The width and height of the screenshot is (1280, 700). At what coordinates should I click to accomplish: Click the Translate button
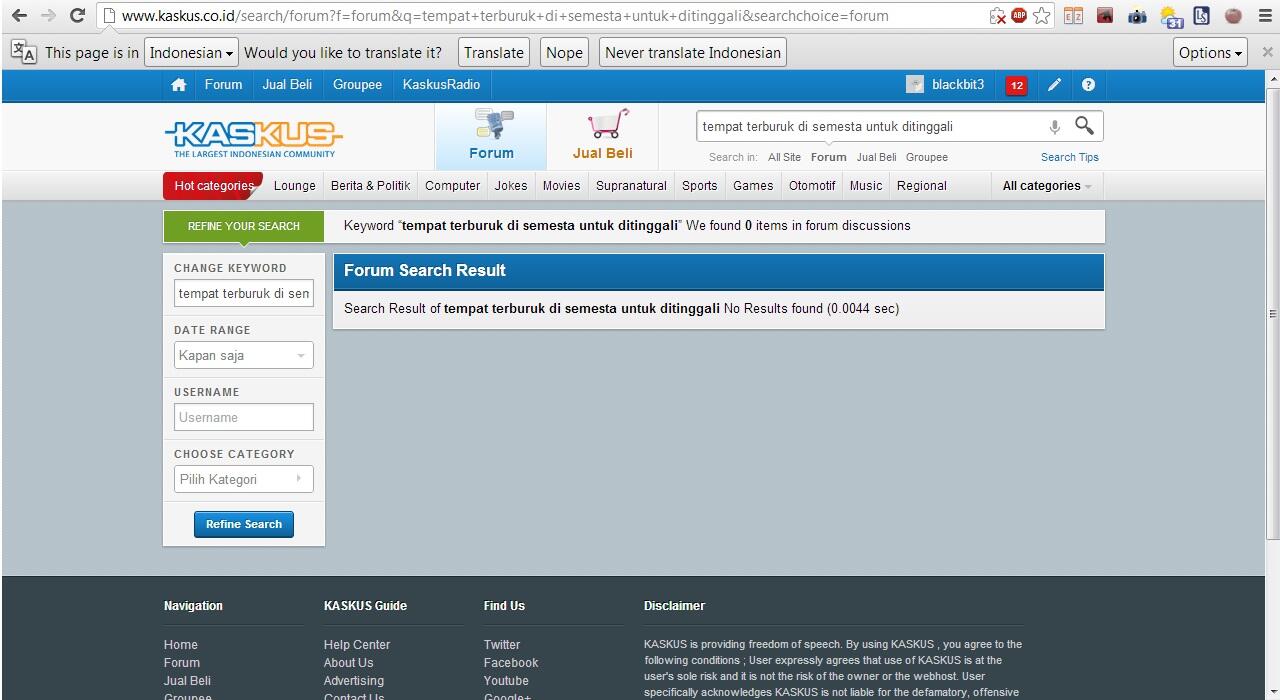coord(494,53)
